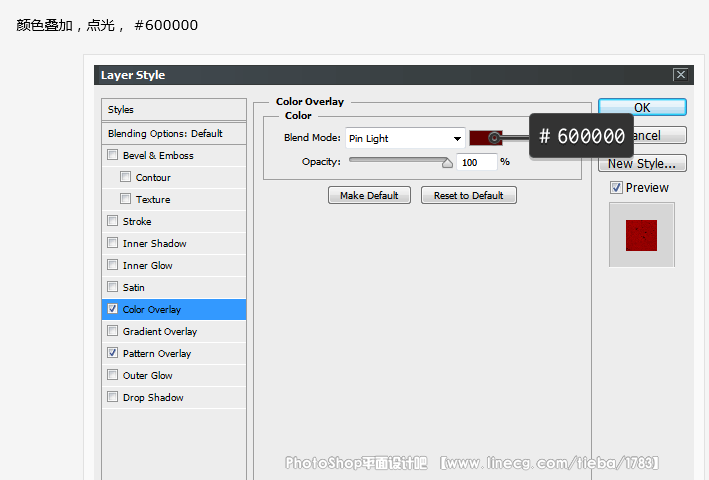Viewport: 709px width, 480px height.
Task: Click the New Style... button
Action: 641,163
